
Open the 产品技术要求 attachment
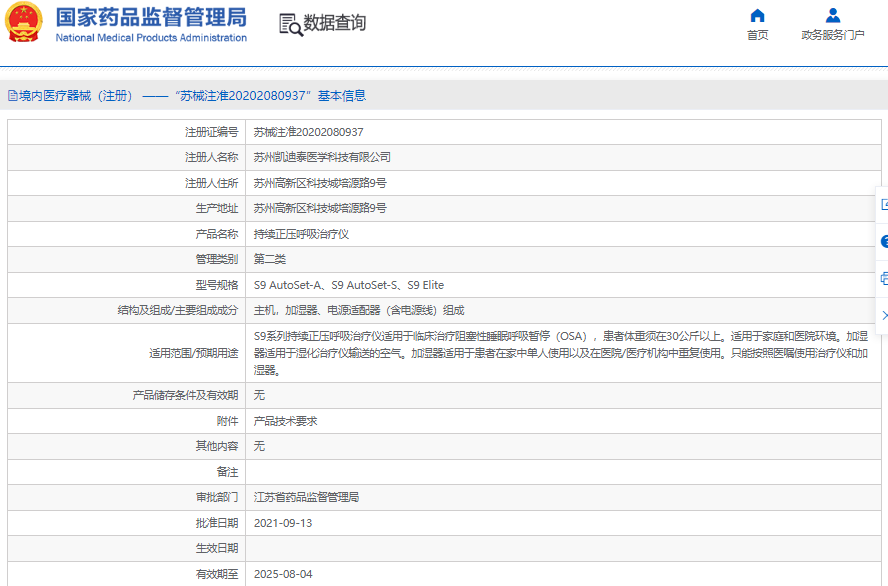pyautogui.click(x=285, y=421)
